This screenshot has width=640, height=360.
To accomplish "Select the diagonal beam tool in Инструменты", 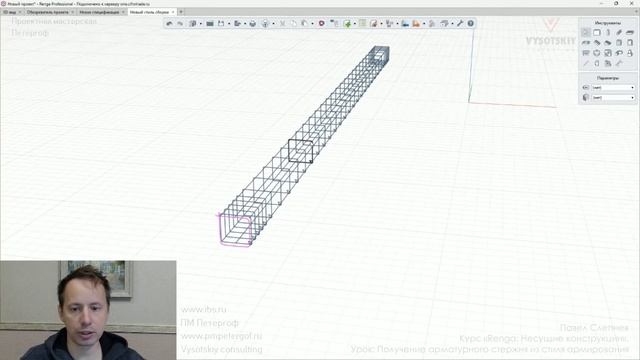I will point(619,33).
